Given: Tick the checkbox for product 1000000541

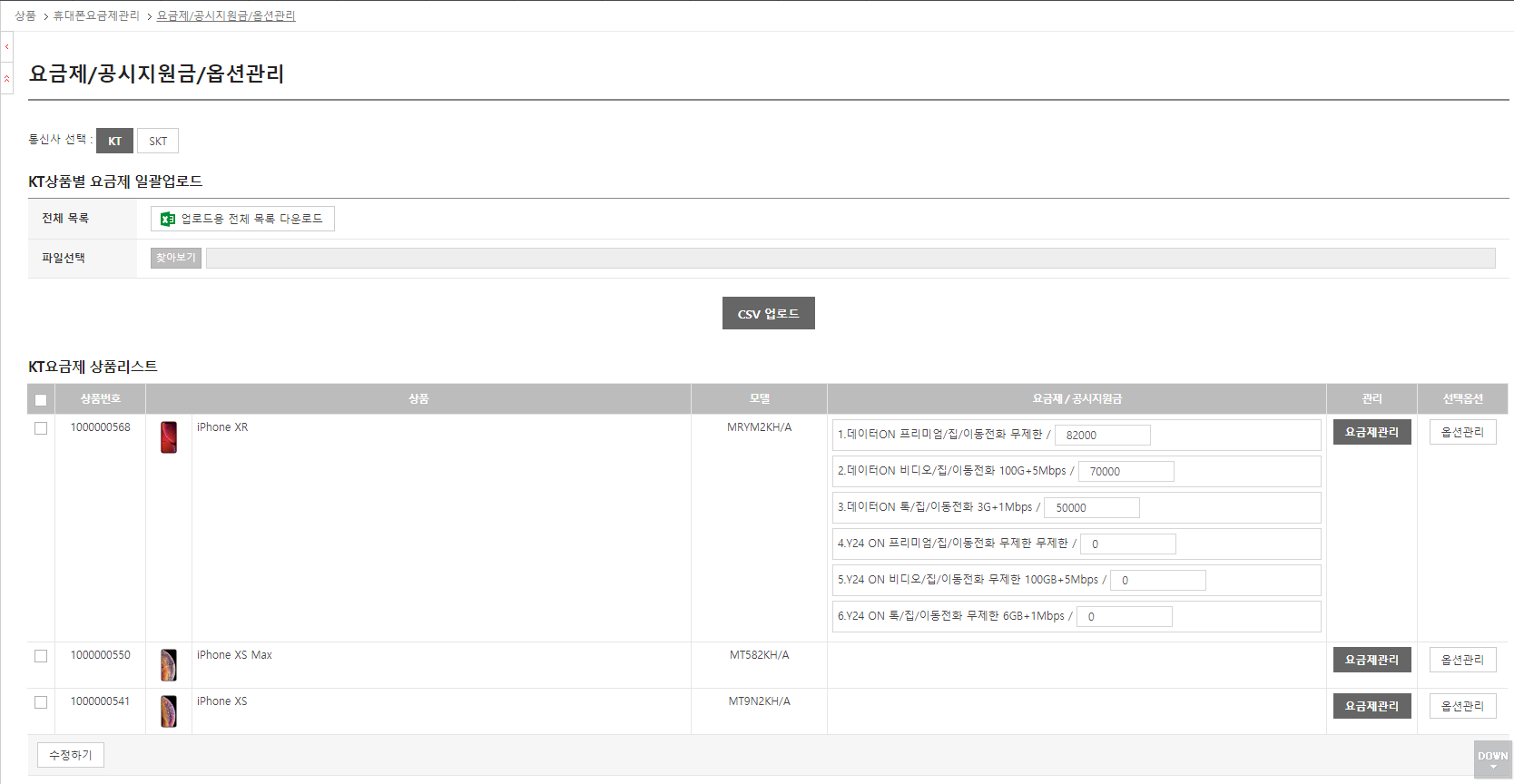Looking at the screenshot, I should [x=41, y=702].
